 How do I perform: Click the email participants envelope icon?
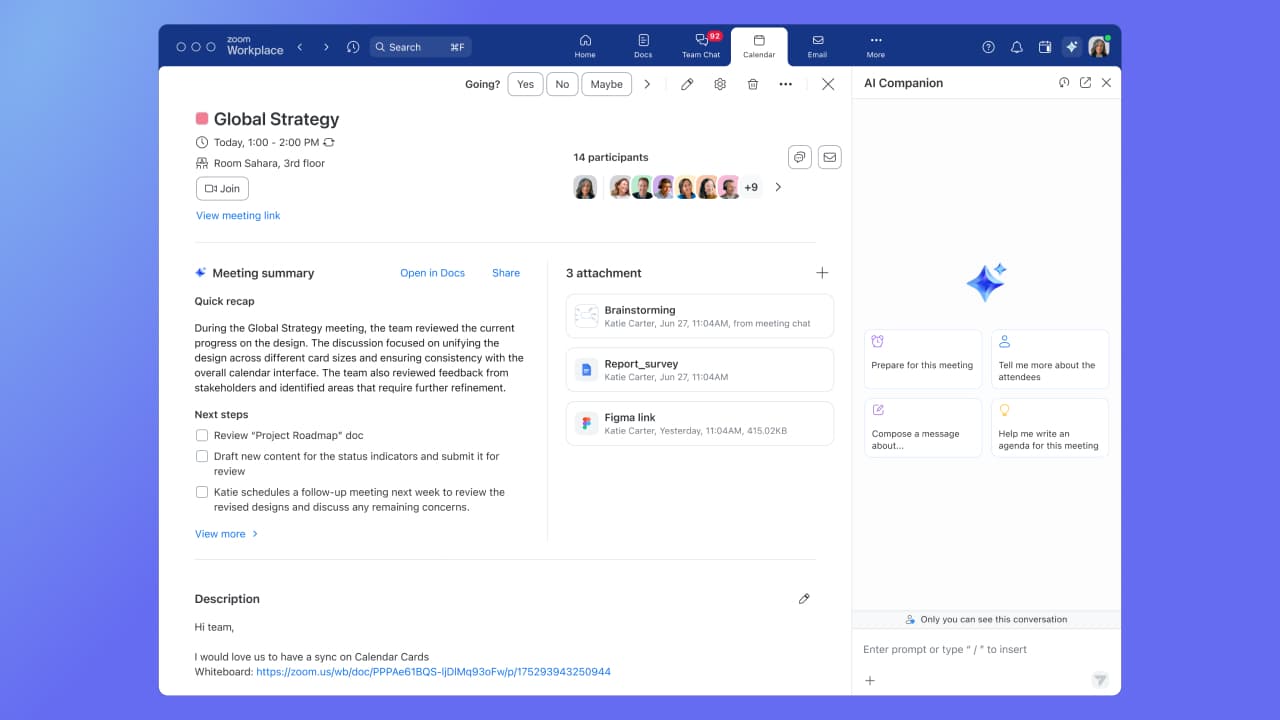click(829, 157)
